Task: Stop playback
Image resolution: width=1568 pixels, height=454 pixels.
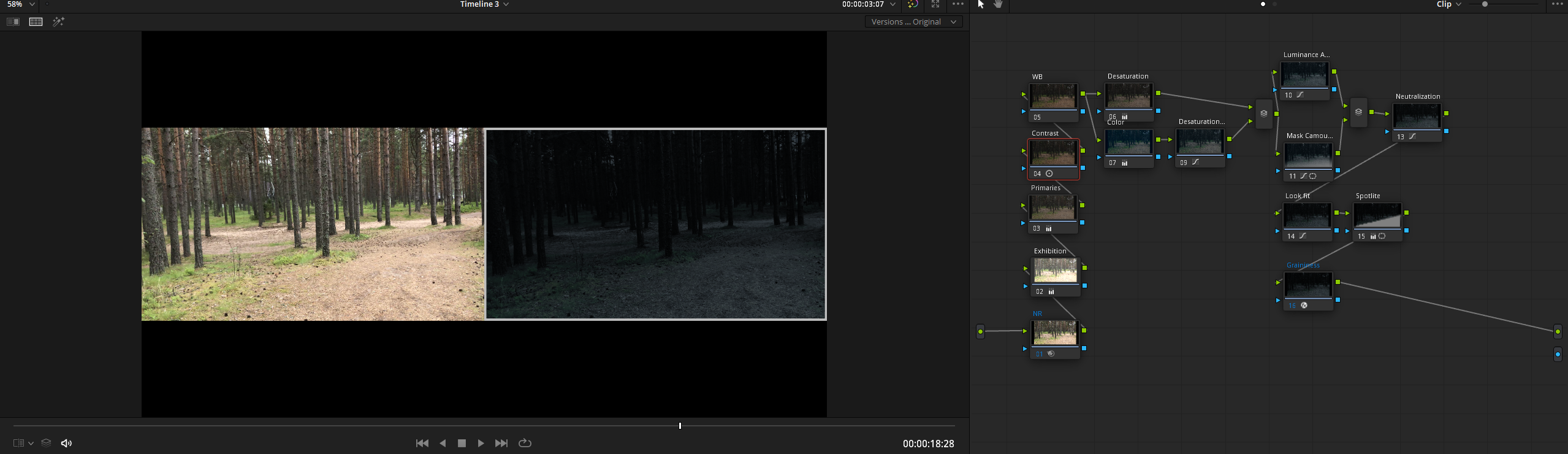Action: (462, 443)
